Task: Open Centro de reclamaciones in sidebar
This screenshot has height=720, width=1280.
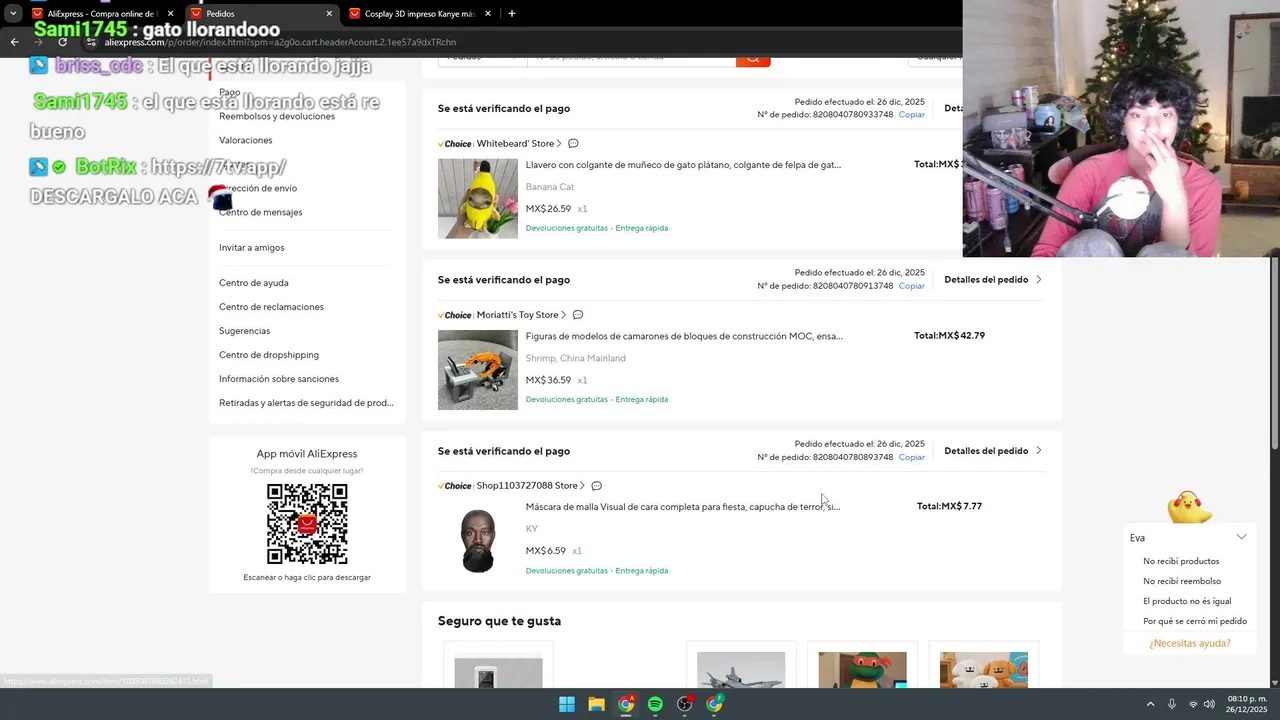Action: pos(271,307)
